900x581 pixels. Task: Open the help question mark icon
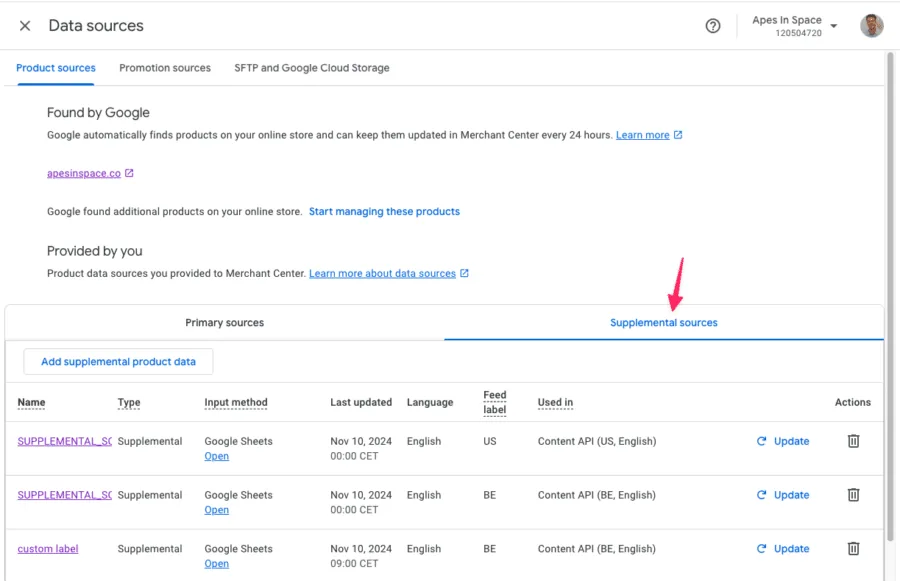coord(713,26)
